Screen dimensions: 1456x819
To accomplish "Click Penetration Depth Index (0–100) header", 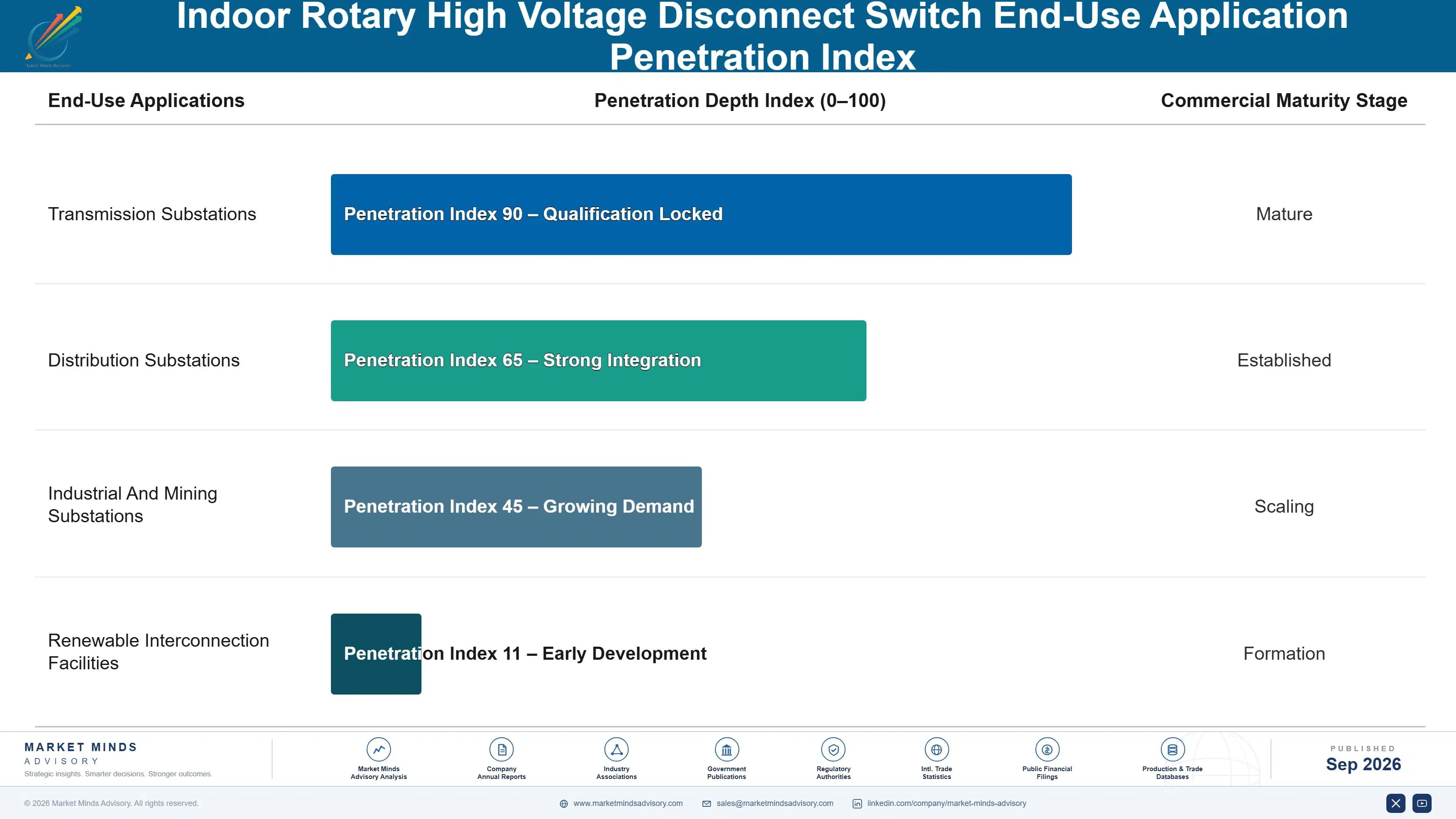I will pos(740,101).
